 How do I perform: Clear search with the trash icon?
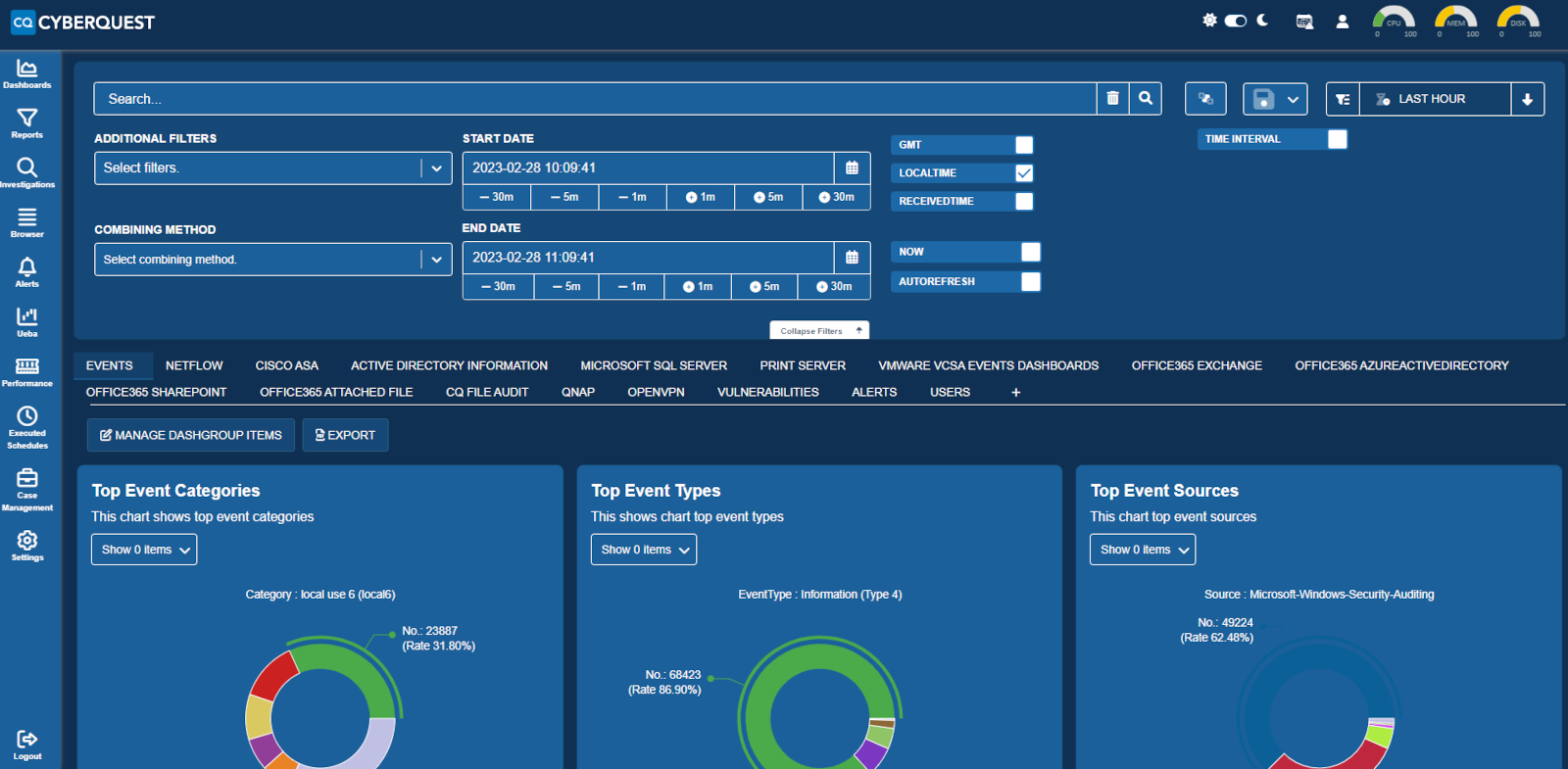pos(1112,99)
